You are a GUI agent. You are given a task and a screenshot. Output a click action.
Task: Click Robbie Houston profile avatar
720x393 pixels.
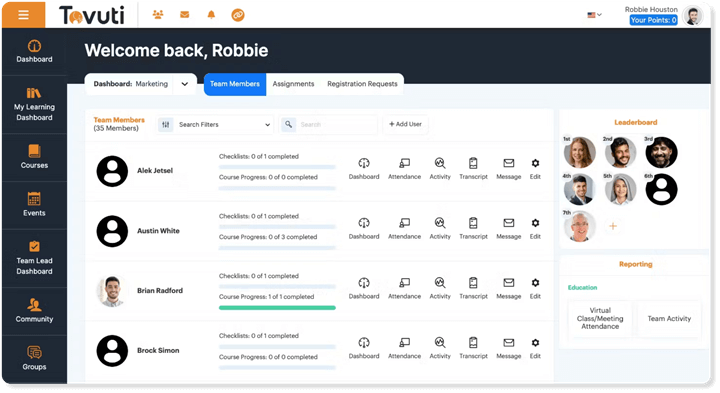(693, 15)
